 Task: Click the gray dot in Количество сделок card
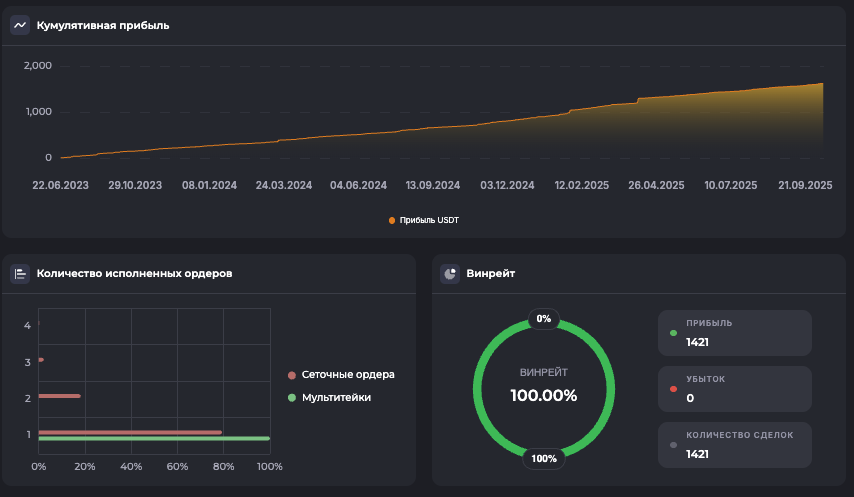coord(673,445)
